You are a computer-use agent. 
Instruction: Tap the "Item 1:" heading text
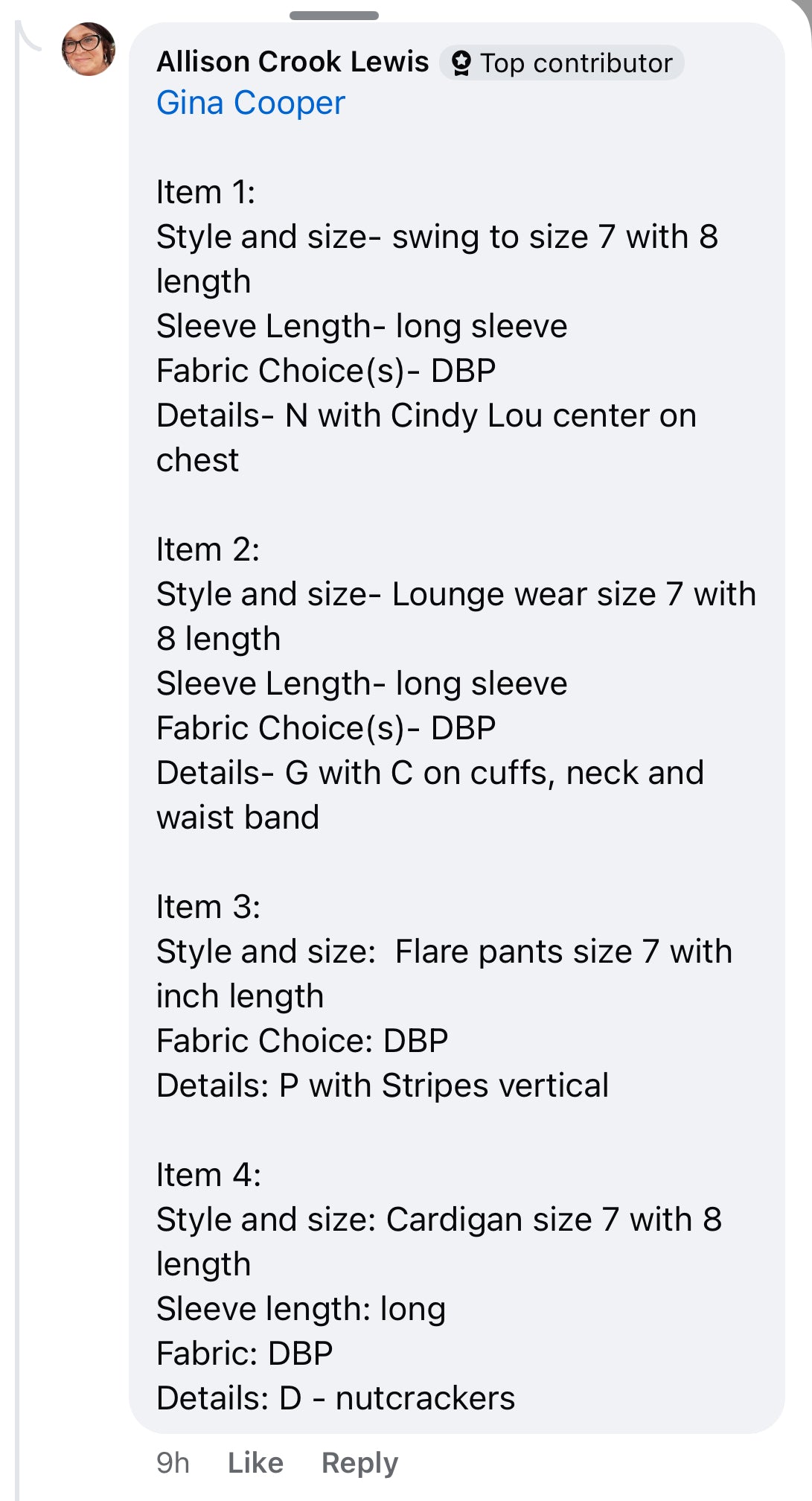click(x=206, y=192)
